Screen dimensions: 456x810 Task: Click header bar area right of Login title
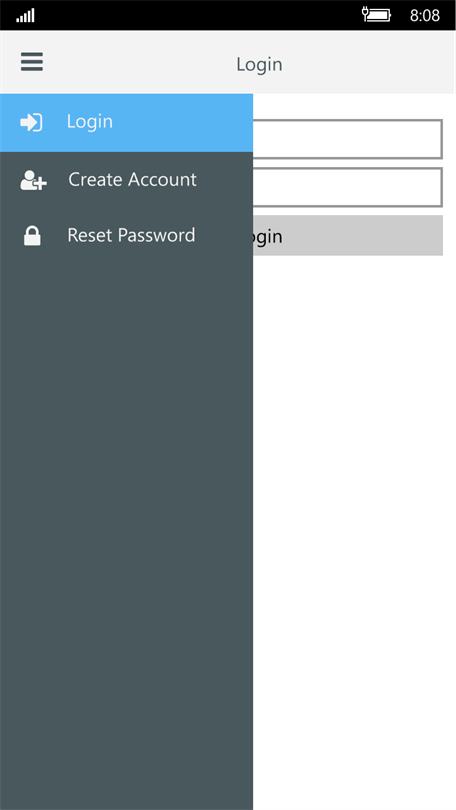[367, 63]
